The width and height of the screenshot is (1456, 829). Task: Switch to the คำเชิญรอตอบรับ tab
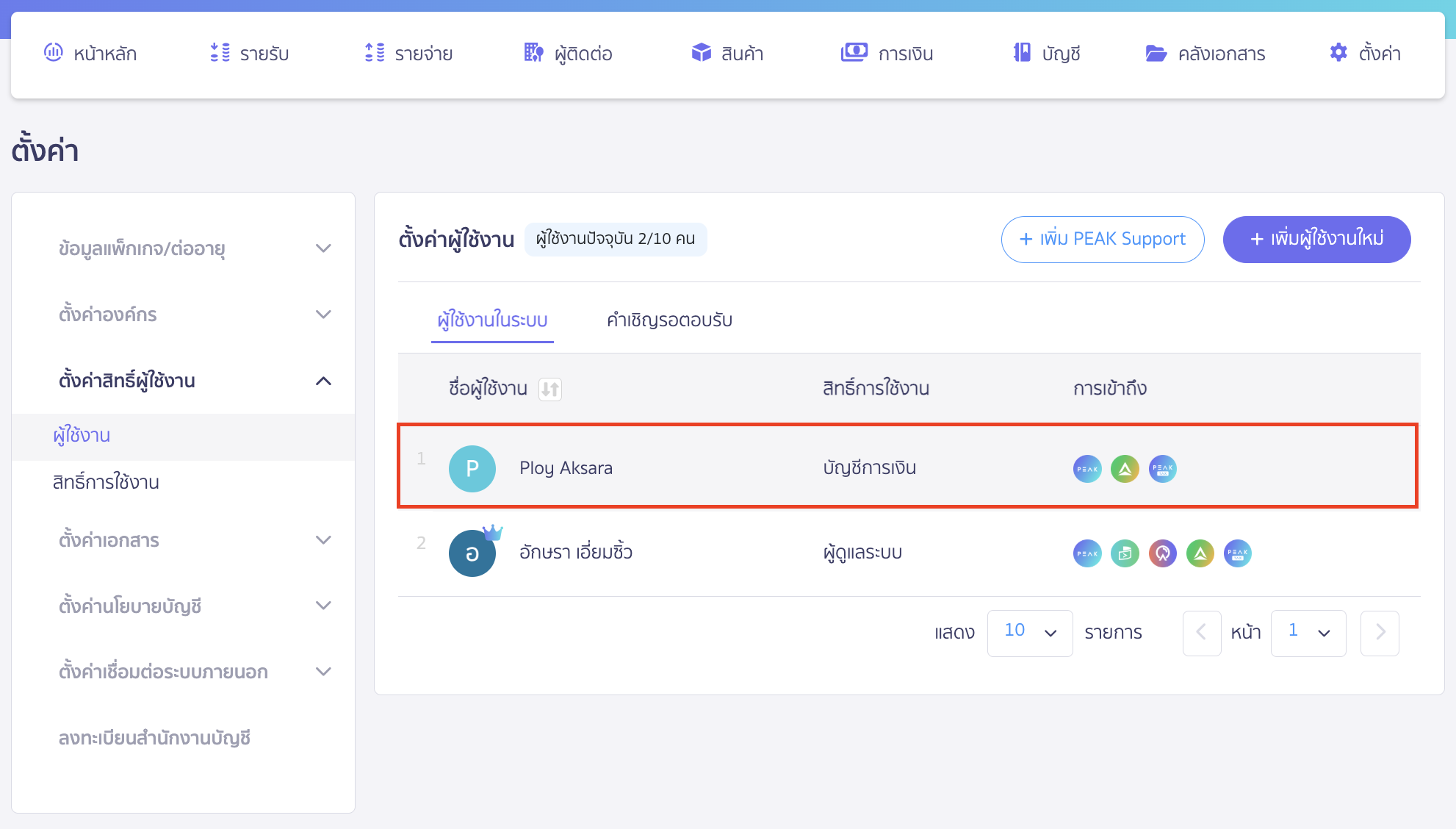click(667, 320)
